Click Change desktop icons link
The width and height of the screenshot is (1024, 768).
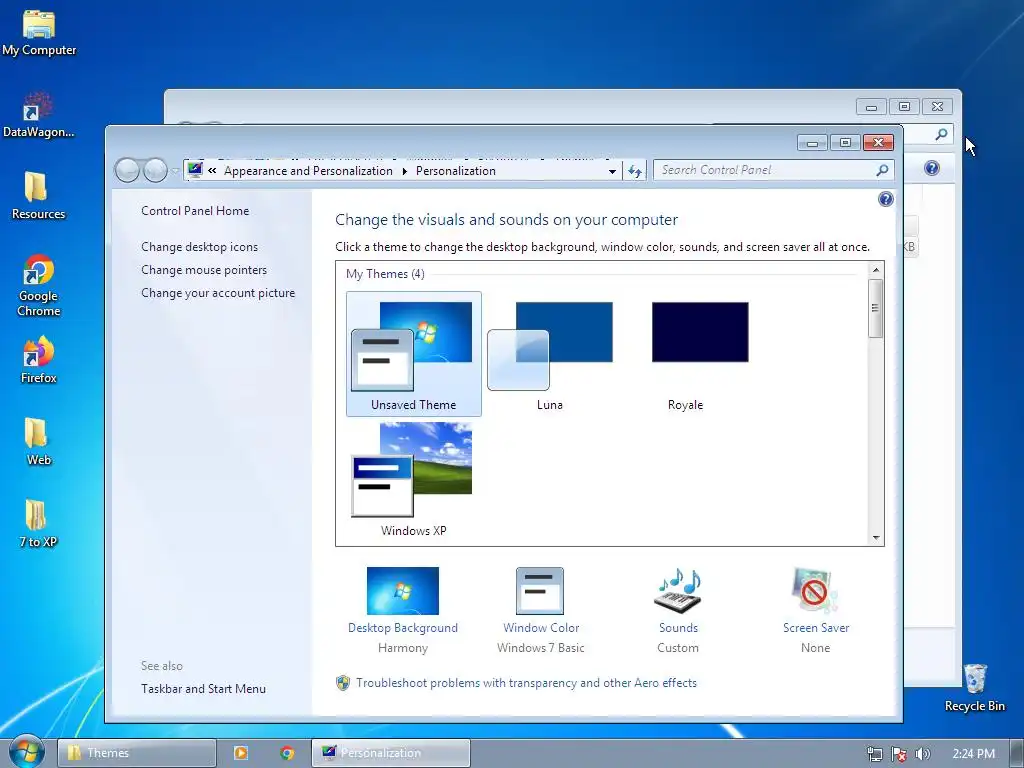coord(199,247)
